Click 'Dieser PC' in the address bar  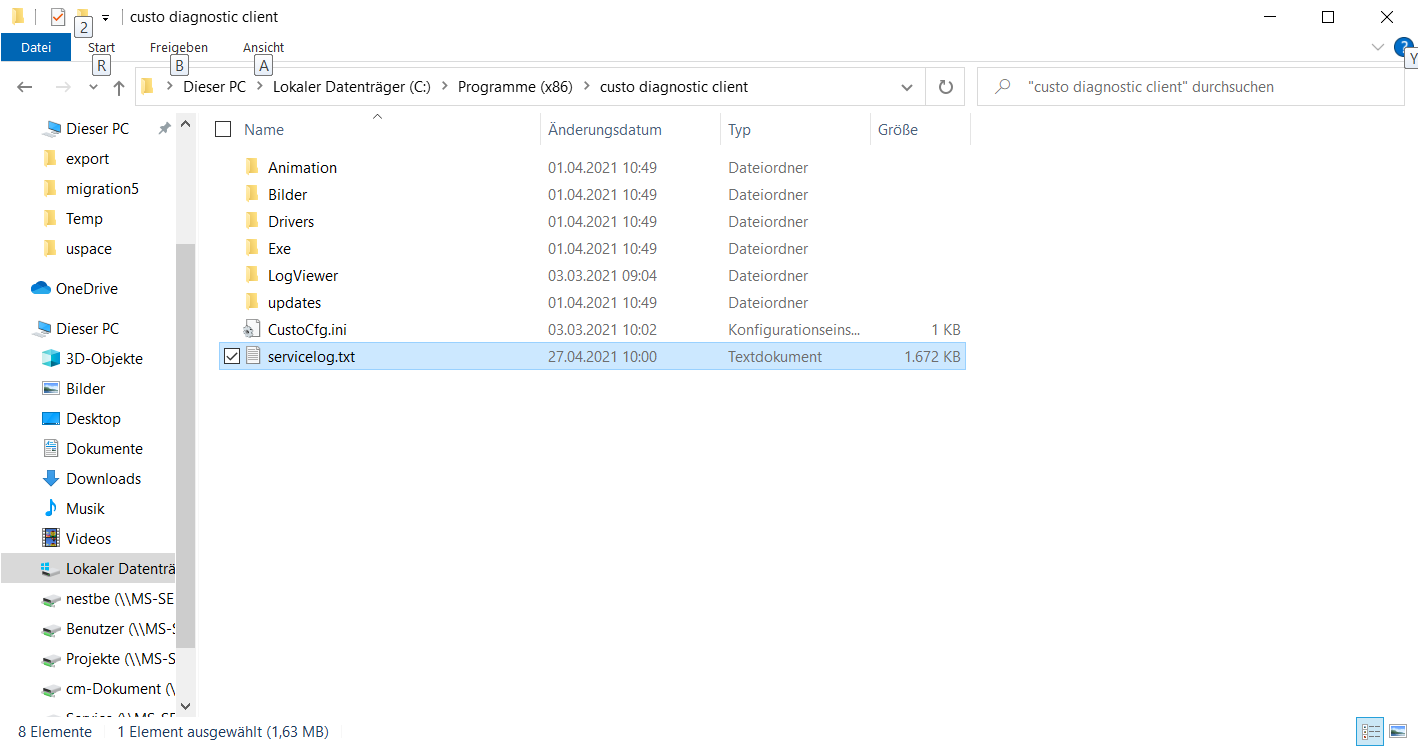214,87
